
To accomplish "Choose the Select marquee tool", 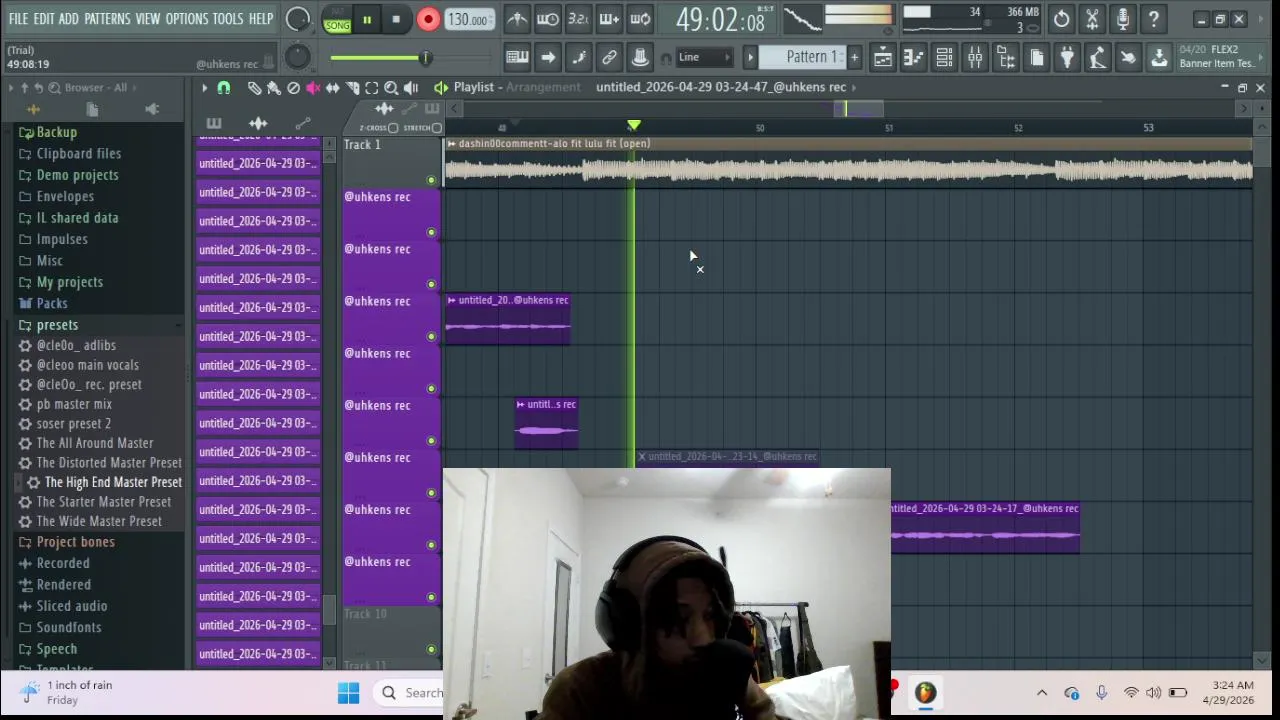I will pyautogui.click(x=371, y=88).
